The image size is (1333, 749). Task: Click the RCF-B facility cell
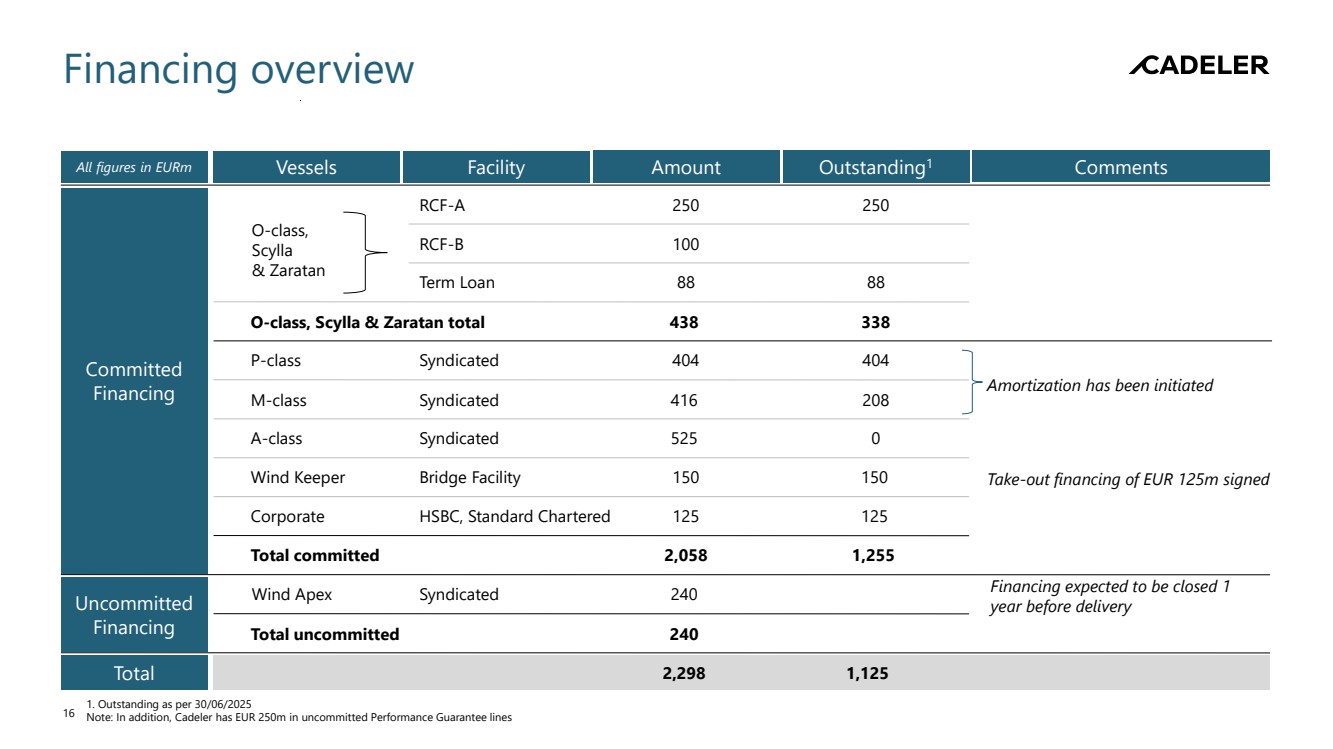pos(441,245)
